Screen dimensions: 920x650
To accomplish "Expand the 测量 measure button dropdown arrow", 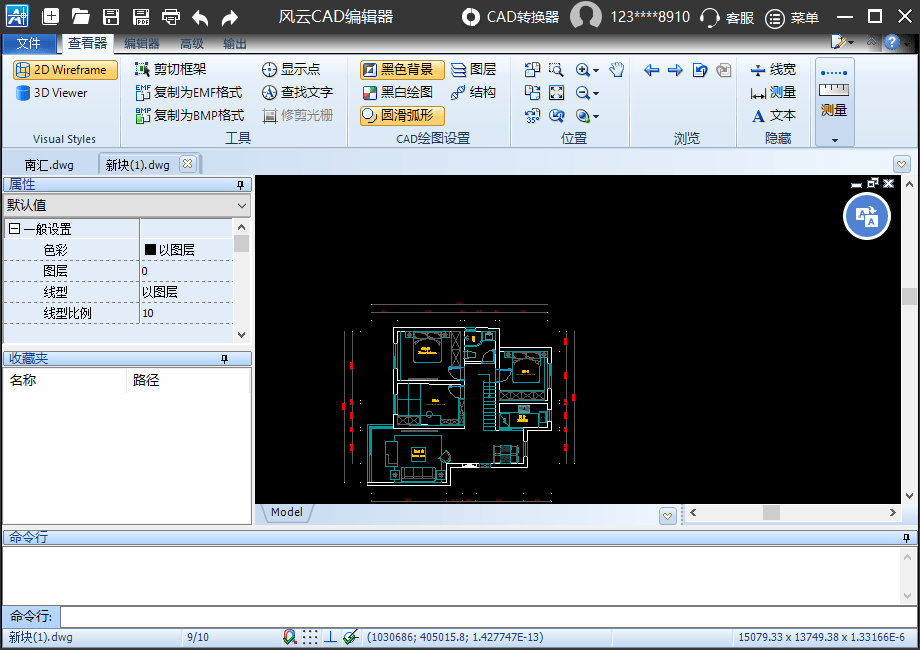I will (x=834, y=140).
